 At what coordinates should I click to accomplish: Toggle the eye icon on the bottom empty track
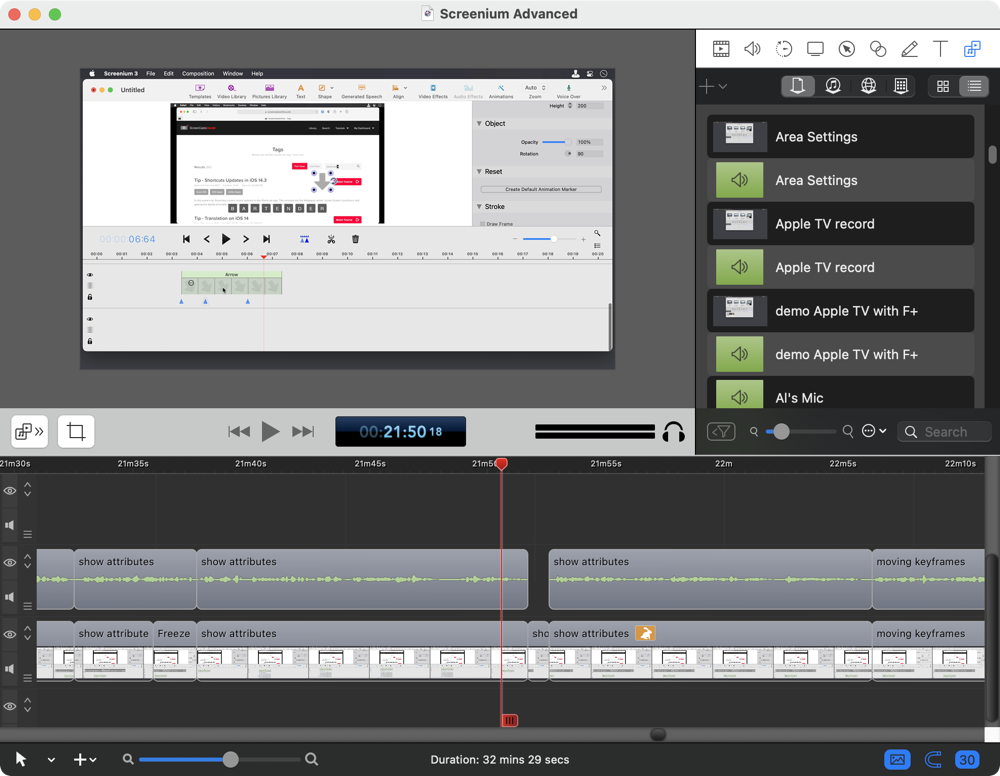10,707
